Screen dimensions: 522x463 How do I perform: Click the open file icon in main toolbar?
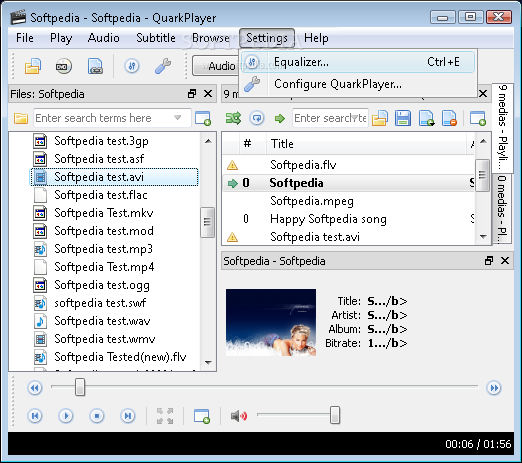pyautogui.click(x=33, y=66)
